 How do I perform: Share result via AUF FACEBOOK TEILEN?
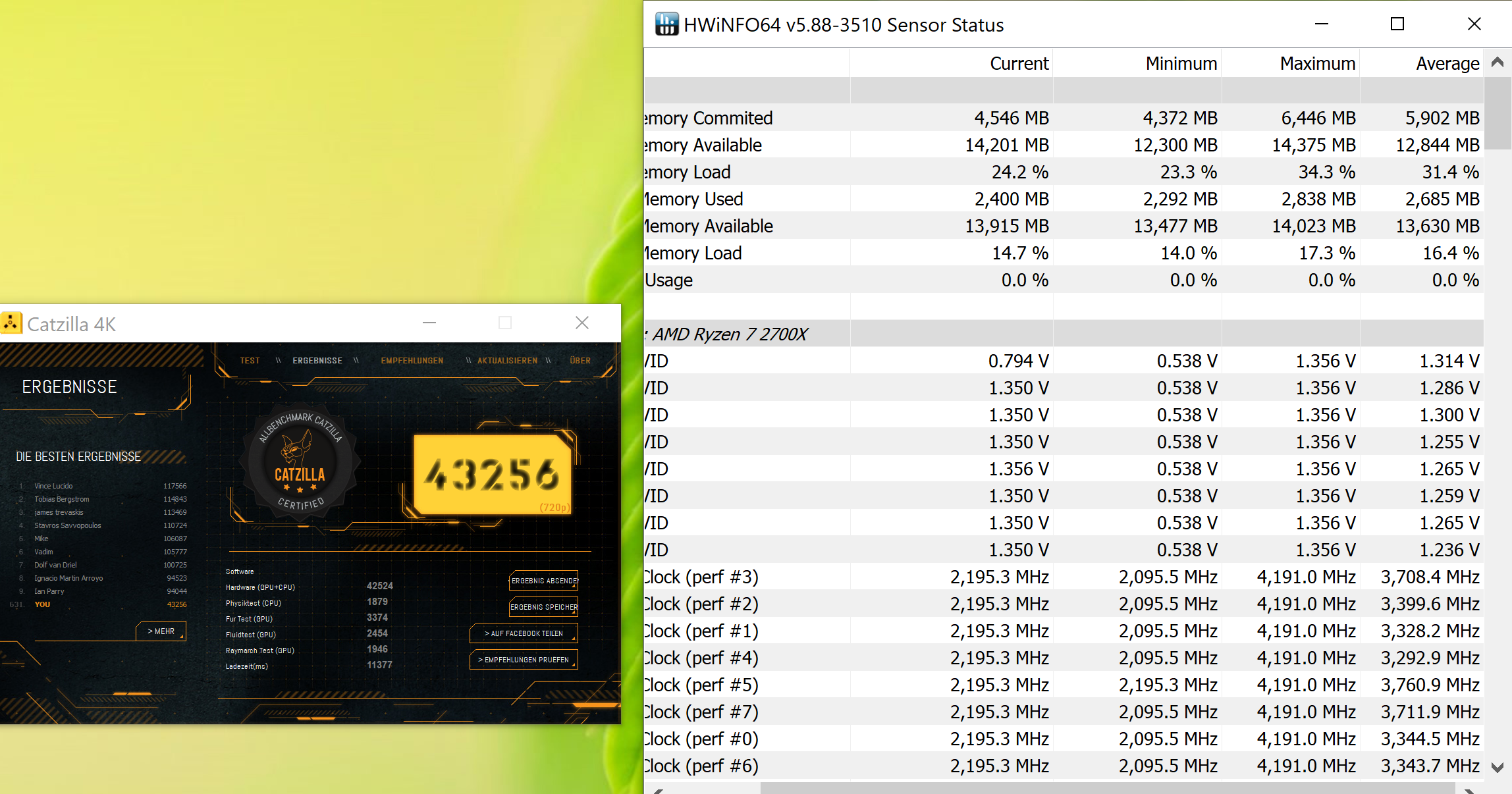click(524, 633)
